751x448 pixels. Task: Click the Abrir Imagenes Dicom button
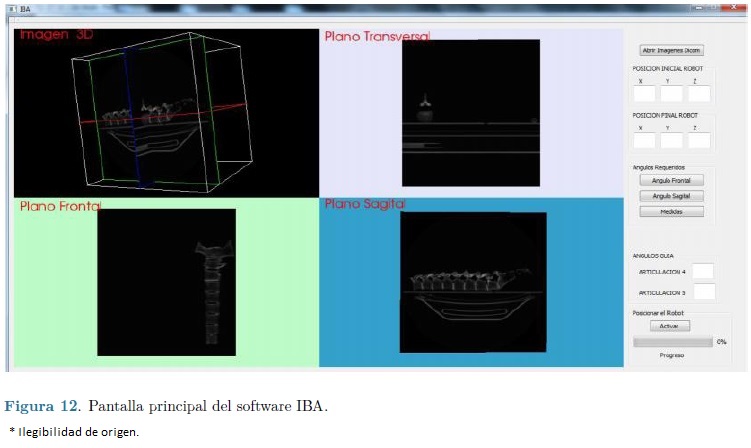point(671,50)
